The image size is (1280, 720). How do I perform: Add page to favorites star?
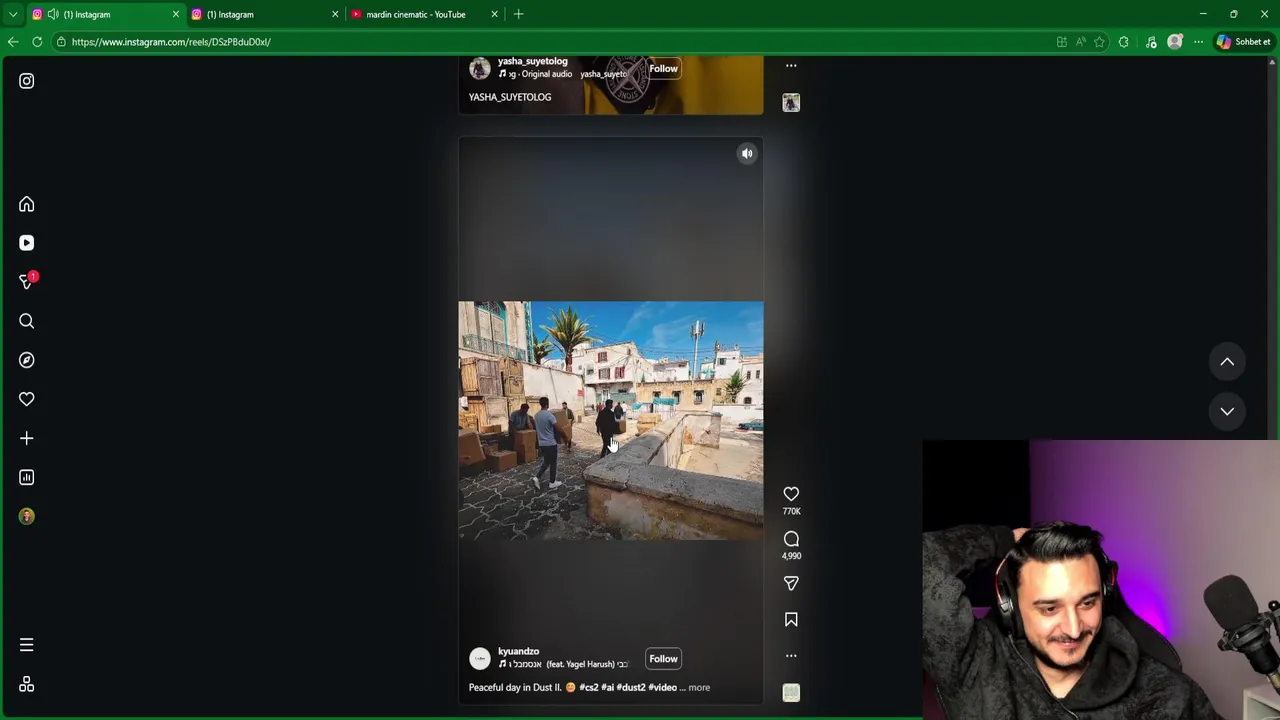pyautogui.click(x=1099, y=42)
